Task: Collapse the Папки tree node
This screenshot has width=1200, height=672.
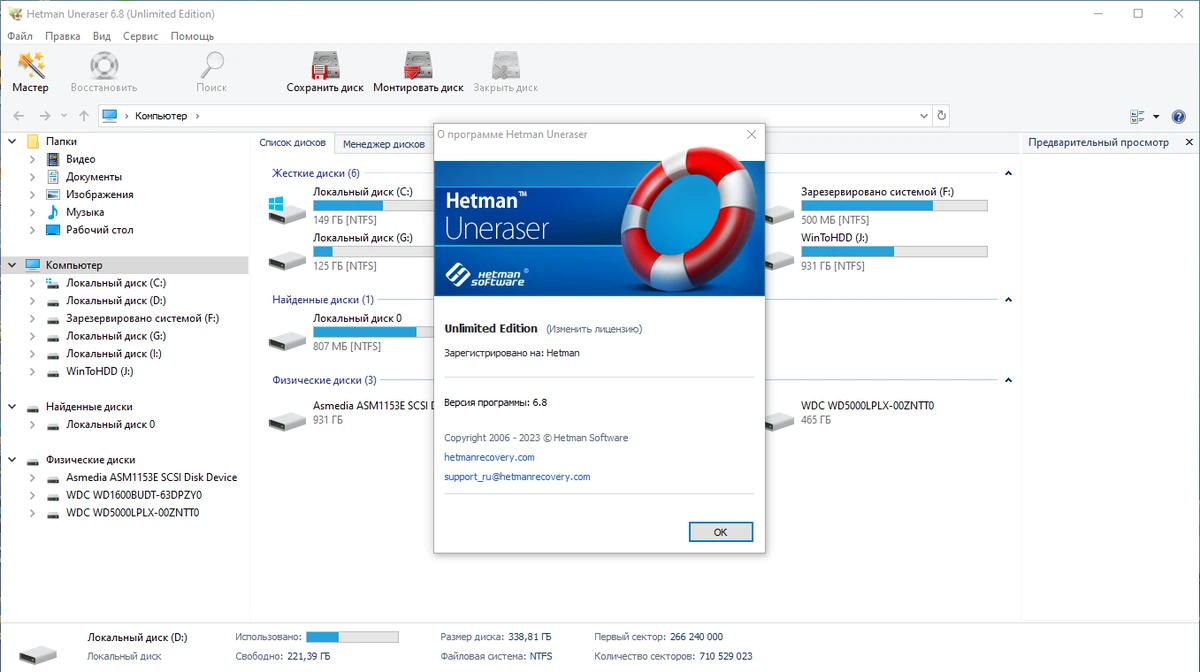Action: coord(12,142)
